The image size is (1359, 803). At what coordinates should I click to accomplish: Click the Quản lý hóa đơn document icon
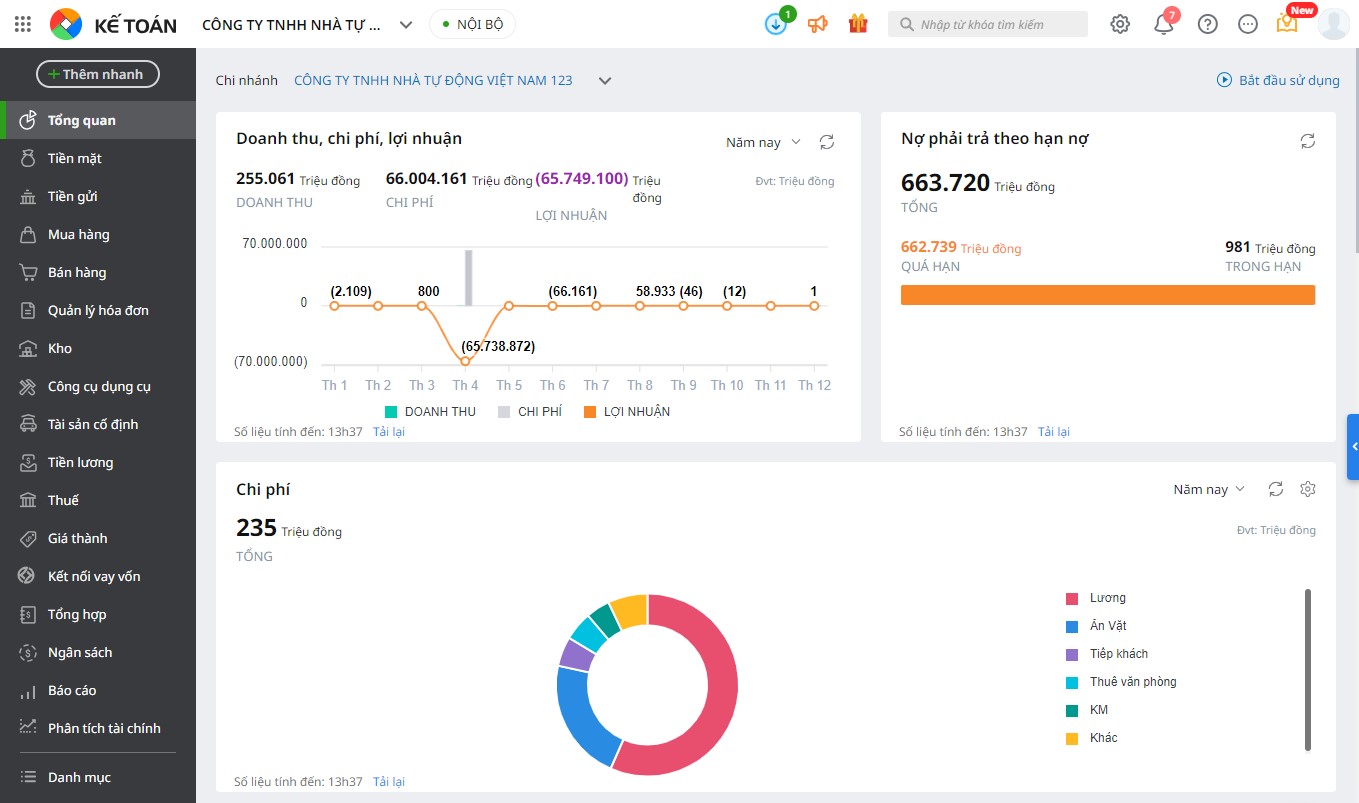pyautogui.click(x=28, y=310)
